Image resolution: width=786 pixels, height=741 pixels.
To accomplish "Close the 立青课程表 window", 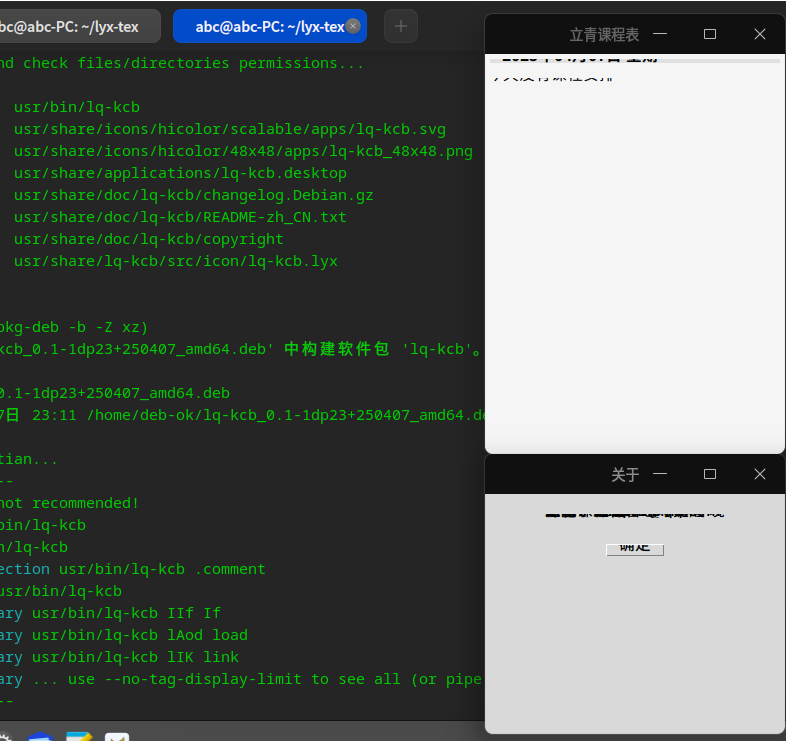I will (759, 34).
